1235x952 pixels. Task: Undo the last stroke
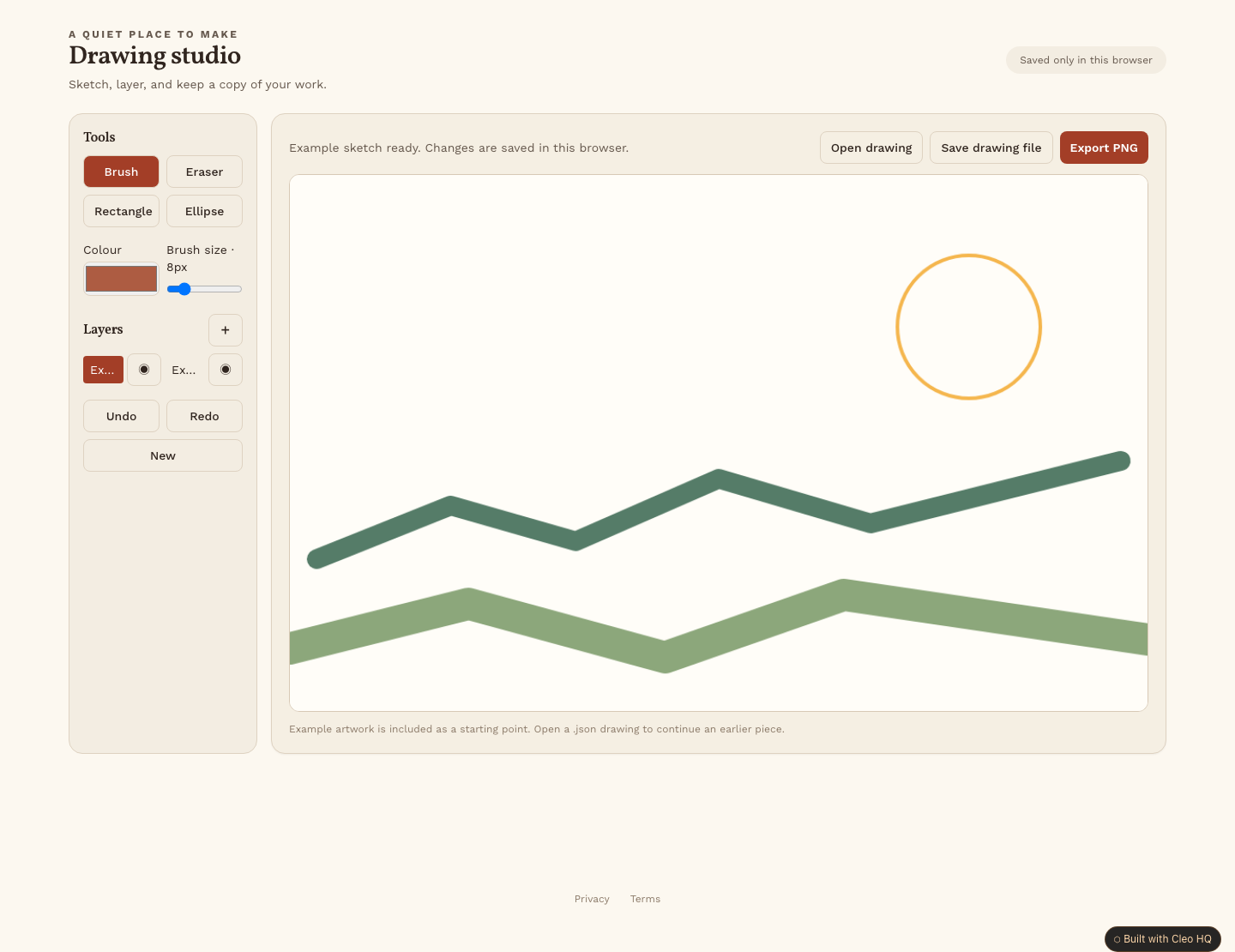[x=121, y=416]
